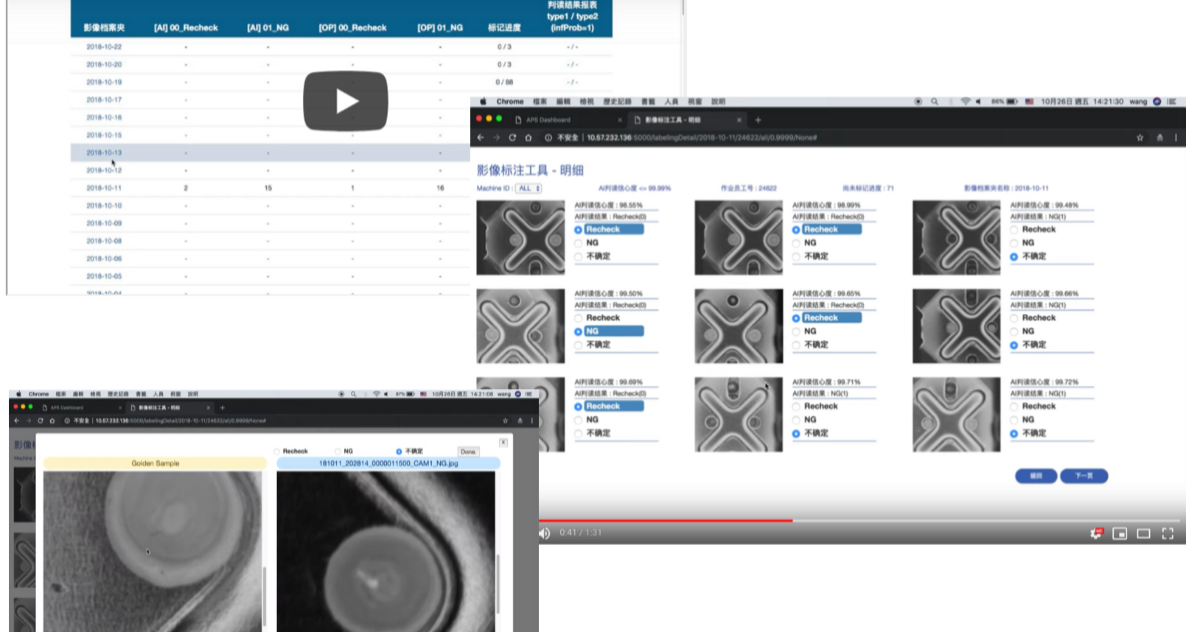This screenshot has width=1200, height=632.
Task: Click the [AI] 01_NG column header
Action: click(x=268, y=28)
